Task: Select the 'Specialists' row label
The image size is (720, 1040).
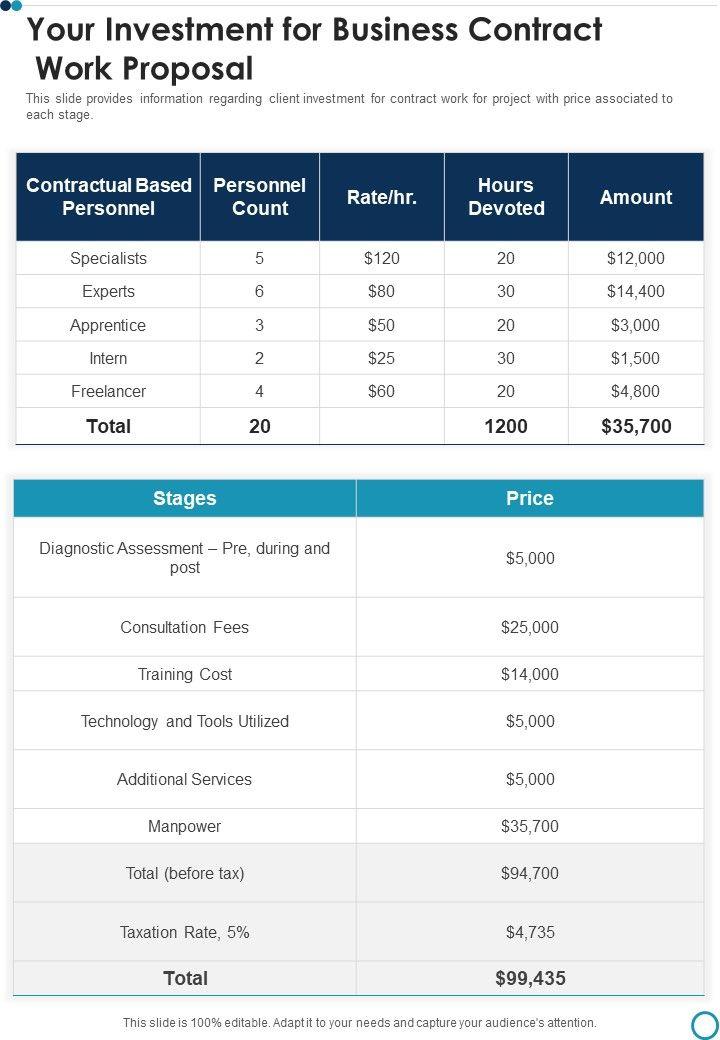Action: tap(108, 258)
